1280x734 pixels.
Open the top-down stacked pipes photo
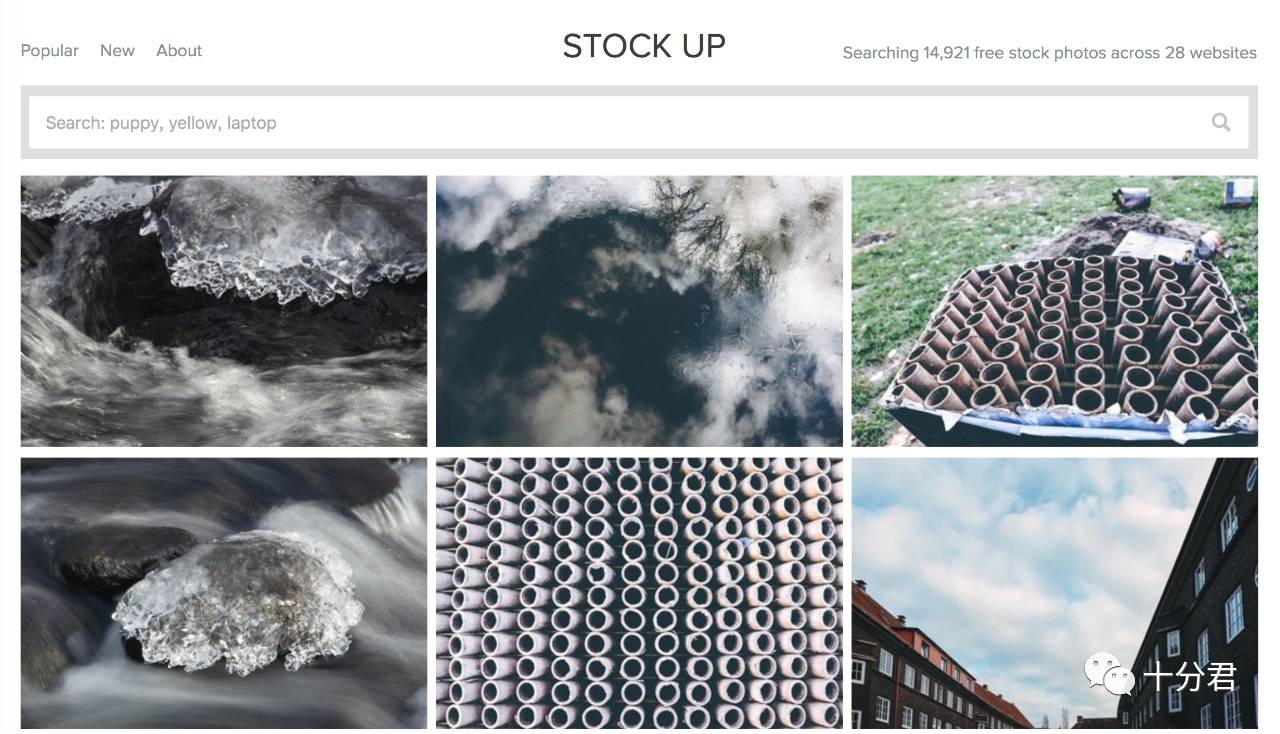[639, 593]
